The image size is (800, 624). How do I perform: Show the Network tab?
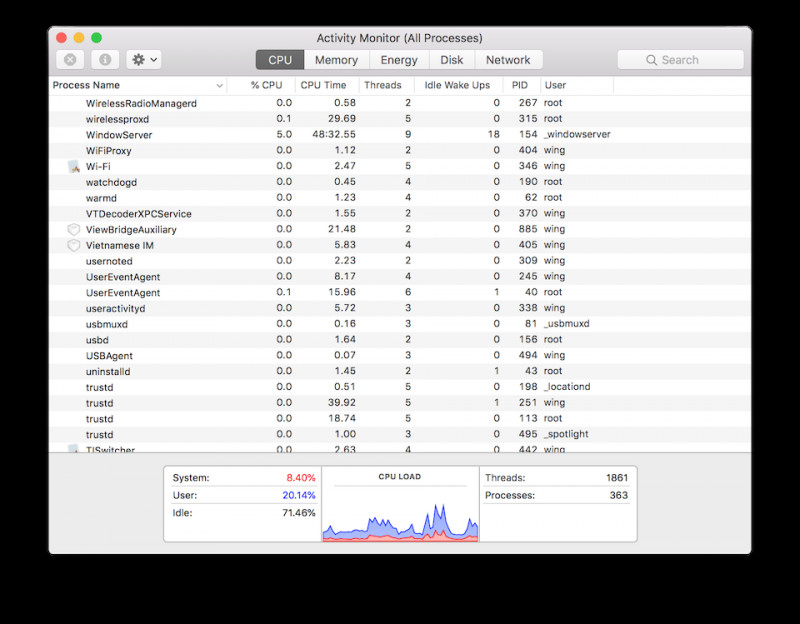pos(508,60)
